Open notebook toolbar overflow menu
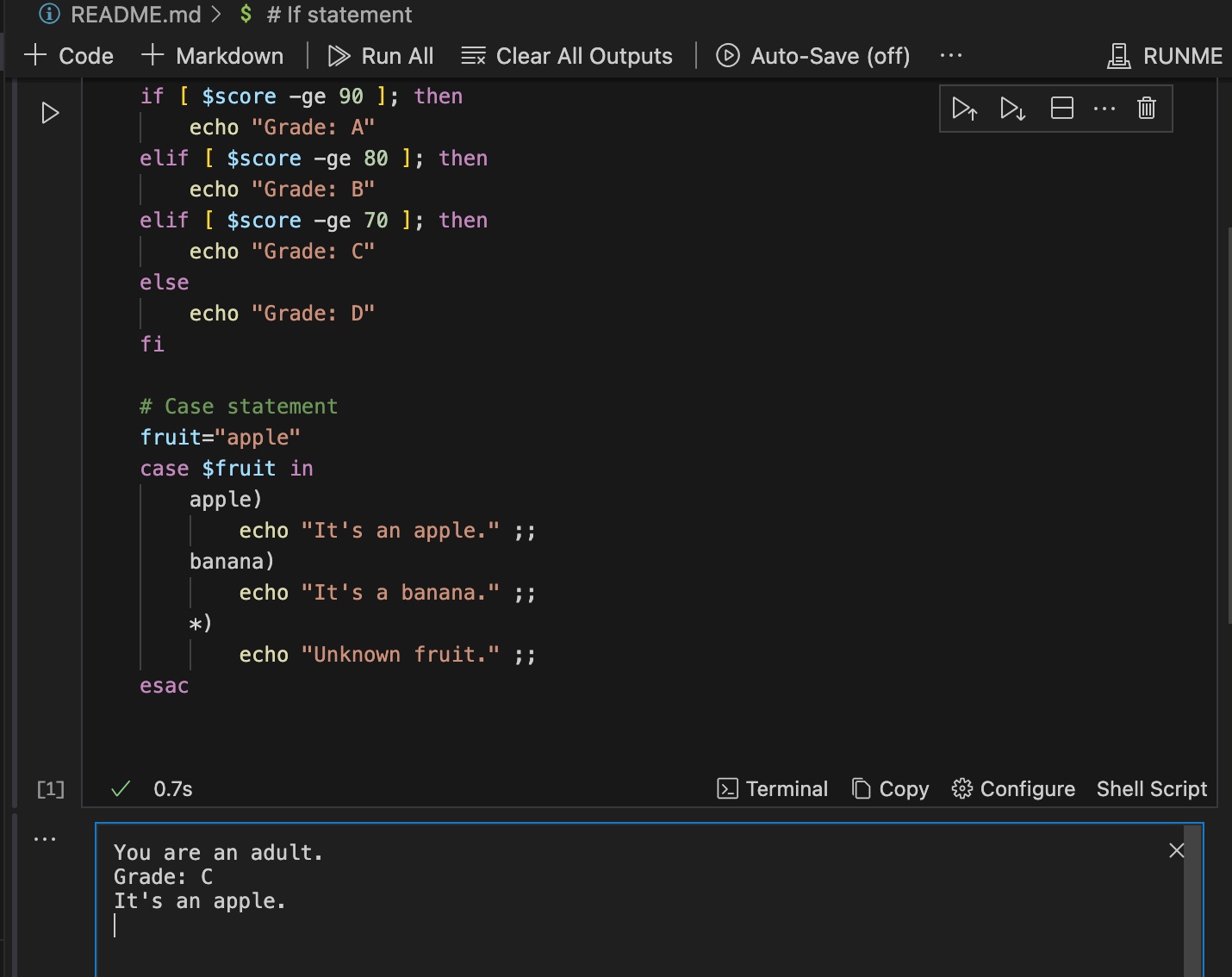This screenshot has height=977, width=1232. pyautogui.click(x=950, y=56)
